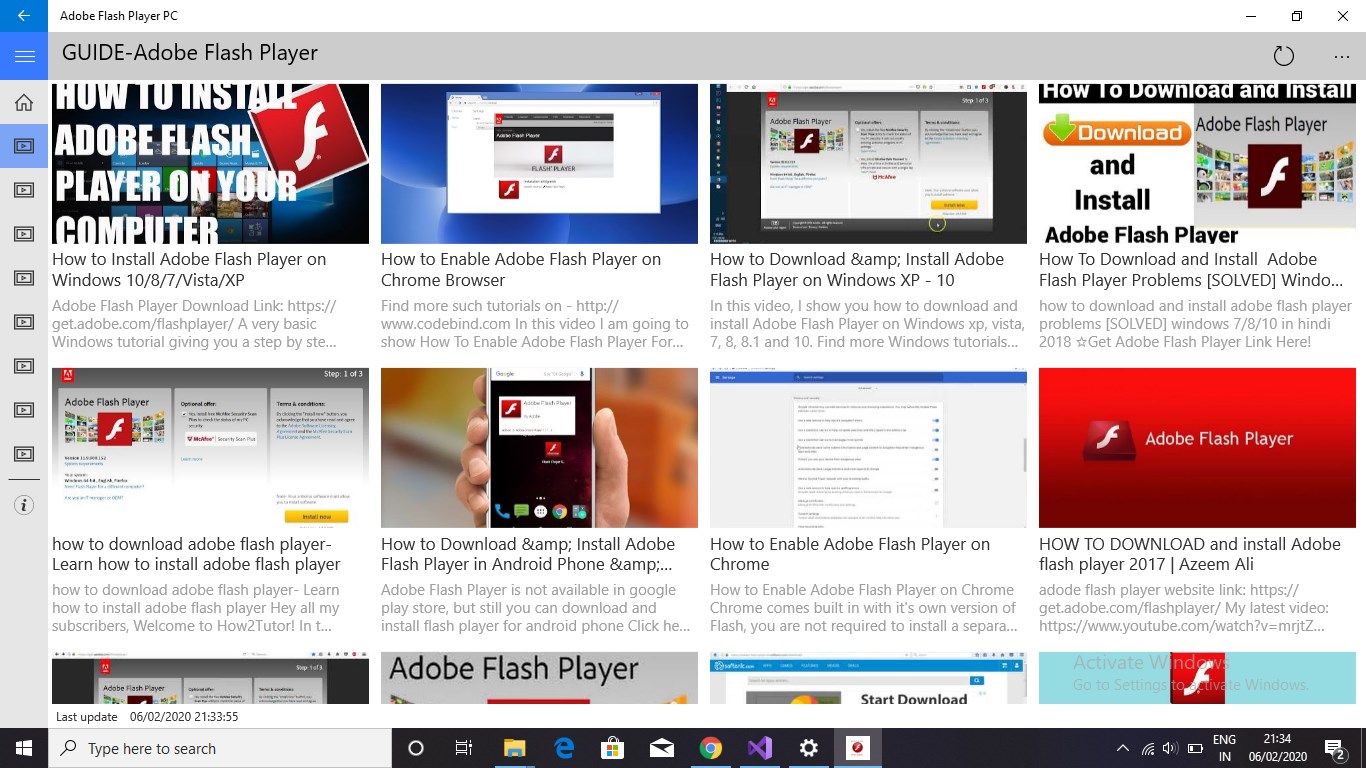Image resolution: width=1366 pixels, height=768 pixels.
Task: Select the red 'Adobe Flash Player' logo thumbnail
Action: 1197,448
